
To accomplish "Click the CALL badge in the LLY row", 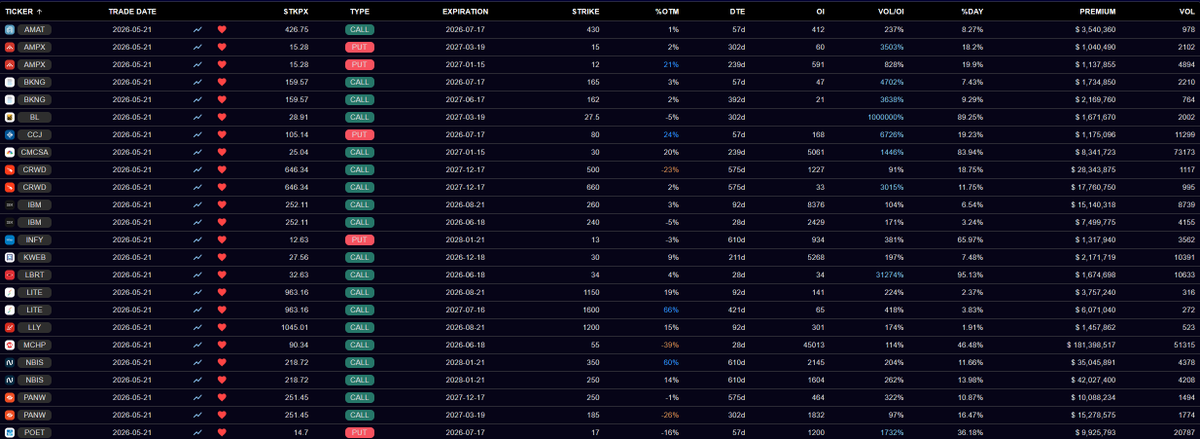I will pos(359,327).
